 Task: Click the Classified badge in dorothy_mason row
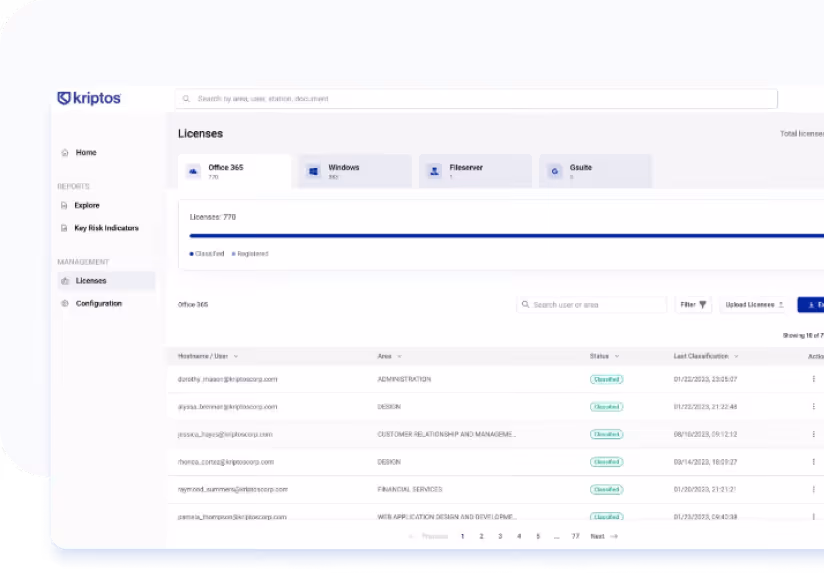pyautogui.click(x=606, y=380)
